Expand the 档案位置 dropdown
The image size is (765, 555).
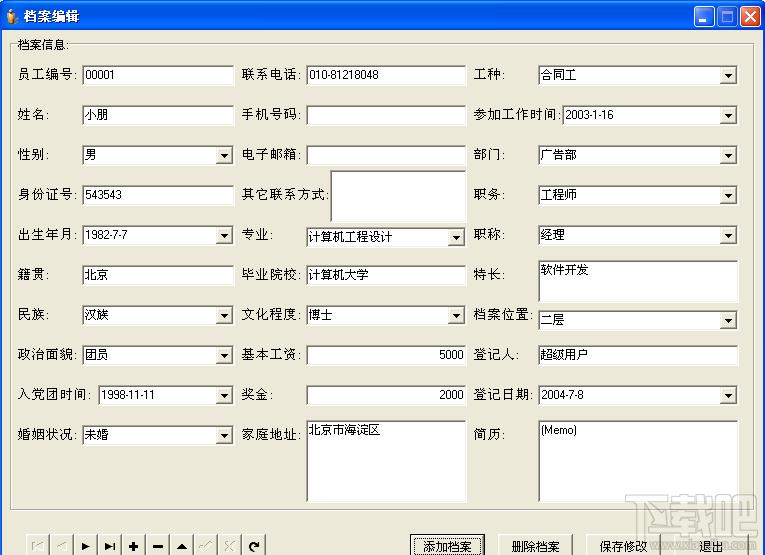pyautogui.click(x=728, y=321)
